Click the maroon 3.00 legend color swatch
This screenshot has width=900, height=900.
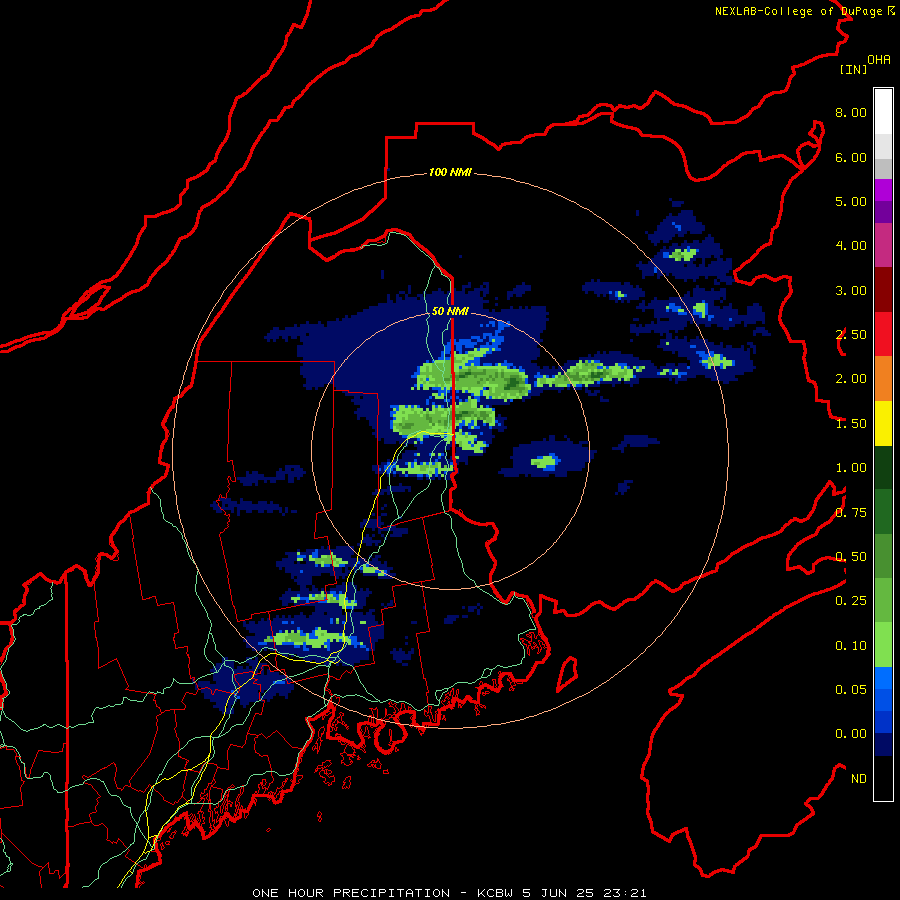point(883,290)
